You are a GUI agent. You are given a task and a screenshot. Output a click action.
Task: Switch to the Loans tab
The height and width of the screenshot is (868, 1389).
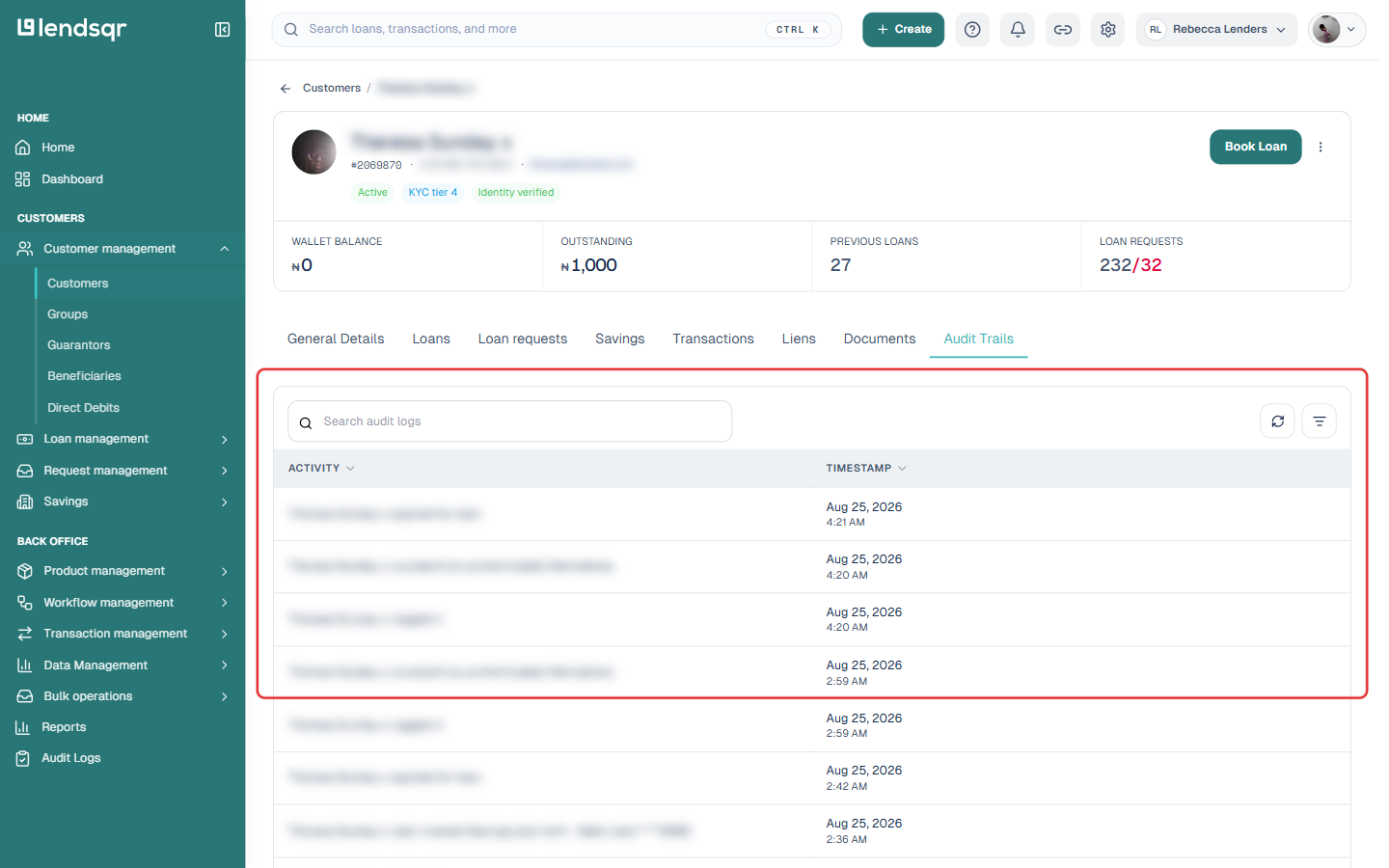431,339
